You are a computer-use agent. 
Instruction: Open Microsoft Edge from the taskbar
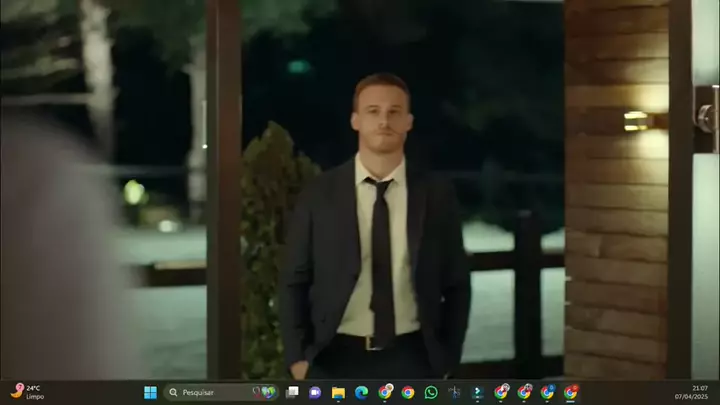click(x=361, y=392)
